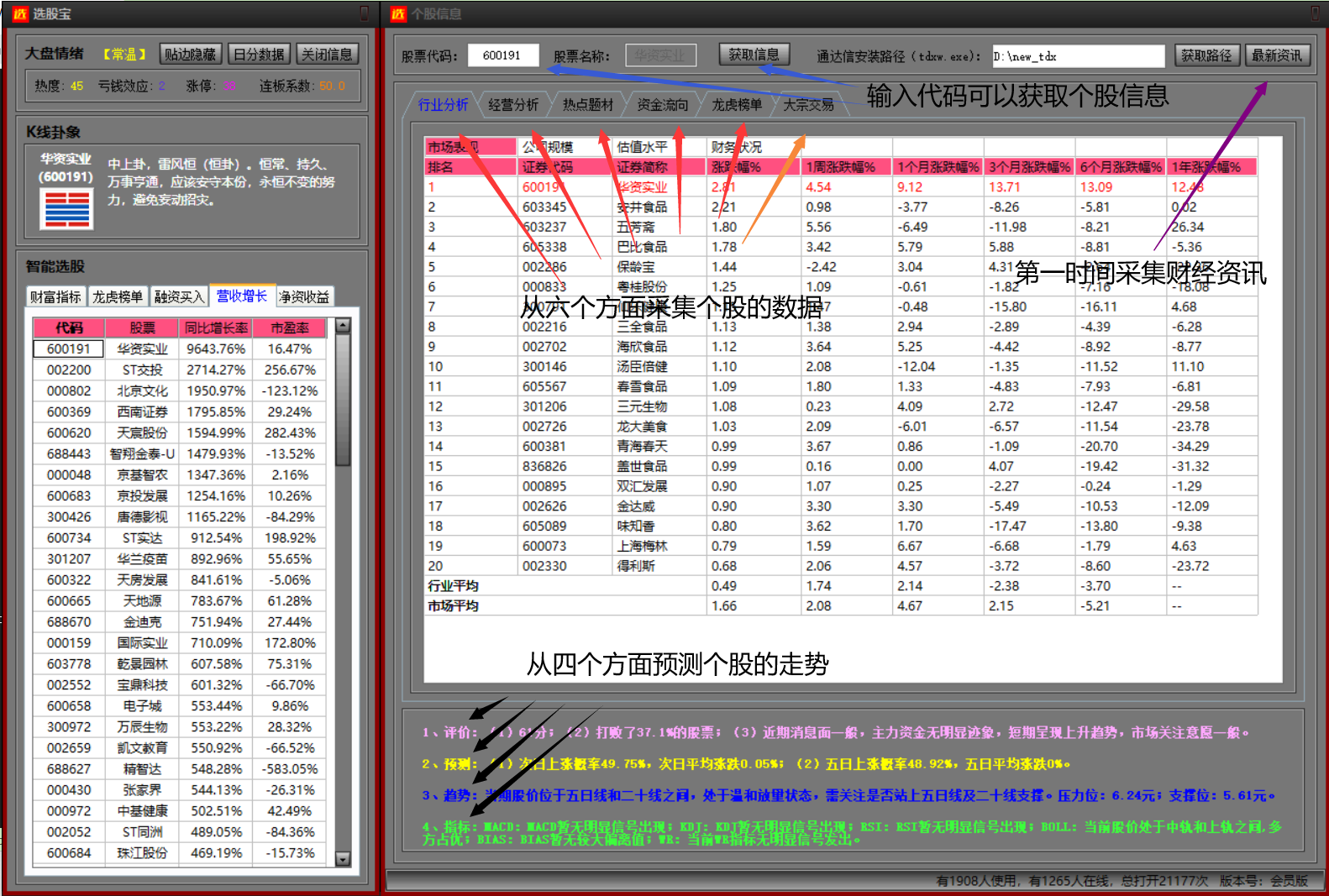Open the 融资买入 tab

(x=179, y=296)
